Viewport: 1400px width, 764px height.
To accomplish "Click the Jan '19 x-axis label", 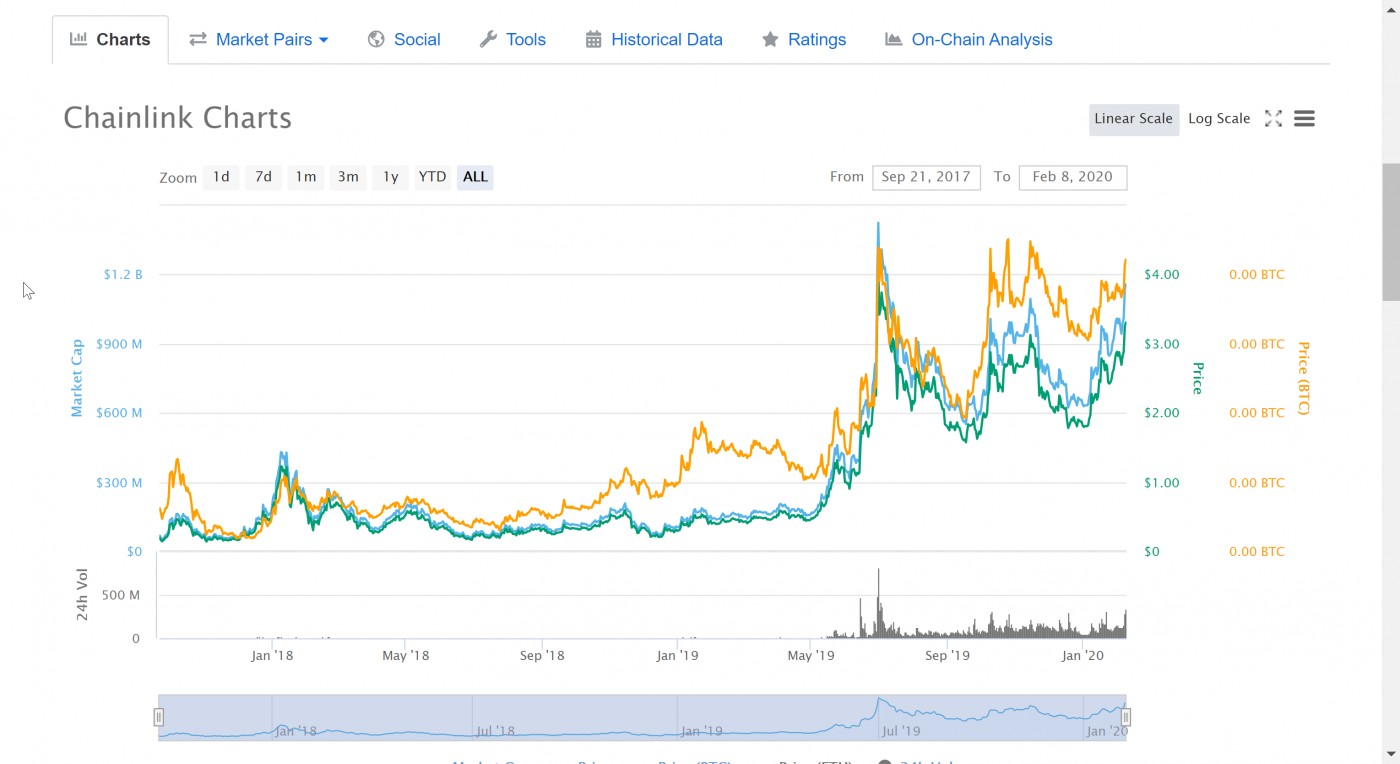I will click(677, 656).
